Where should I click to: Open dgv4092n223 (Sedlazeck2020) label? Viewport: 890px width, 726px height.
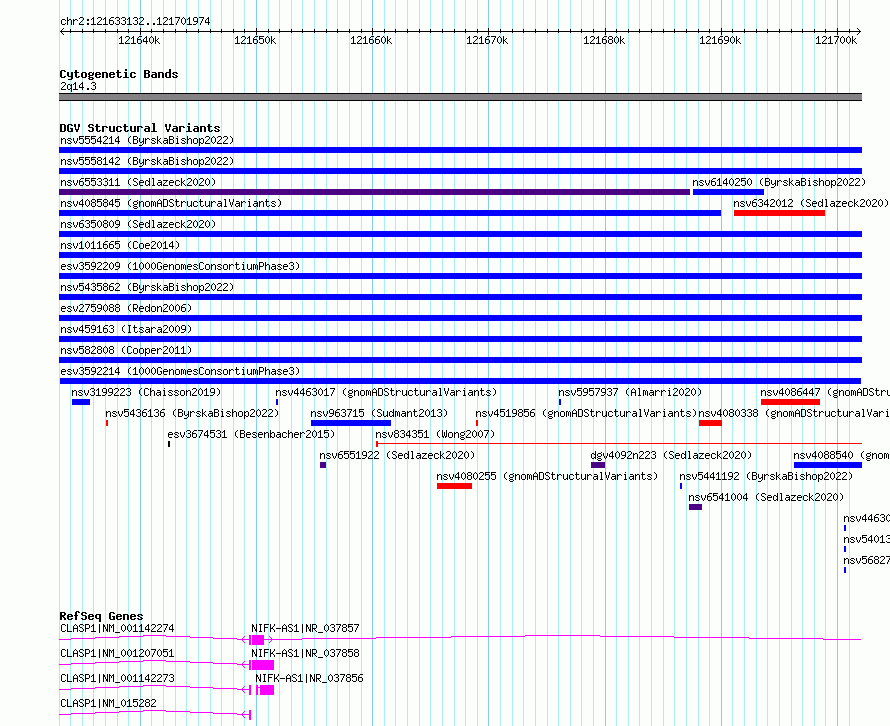point(671,455)
